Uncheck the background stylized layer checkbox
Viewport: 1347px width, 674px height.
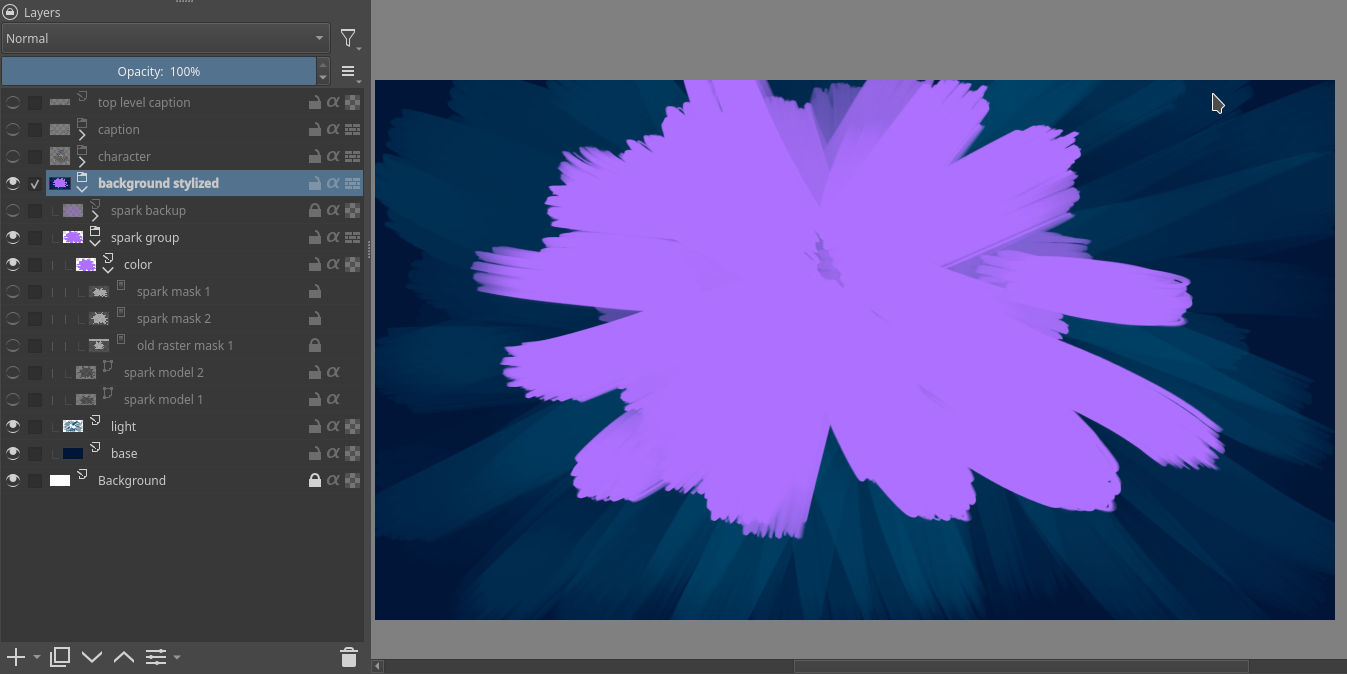coord(35,184)
